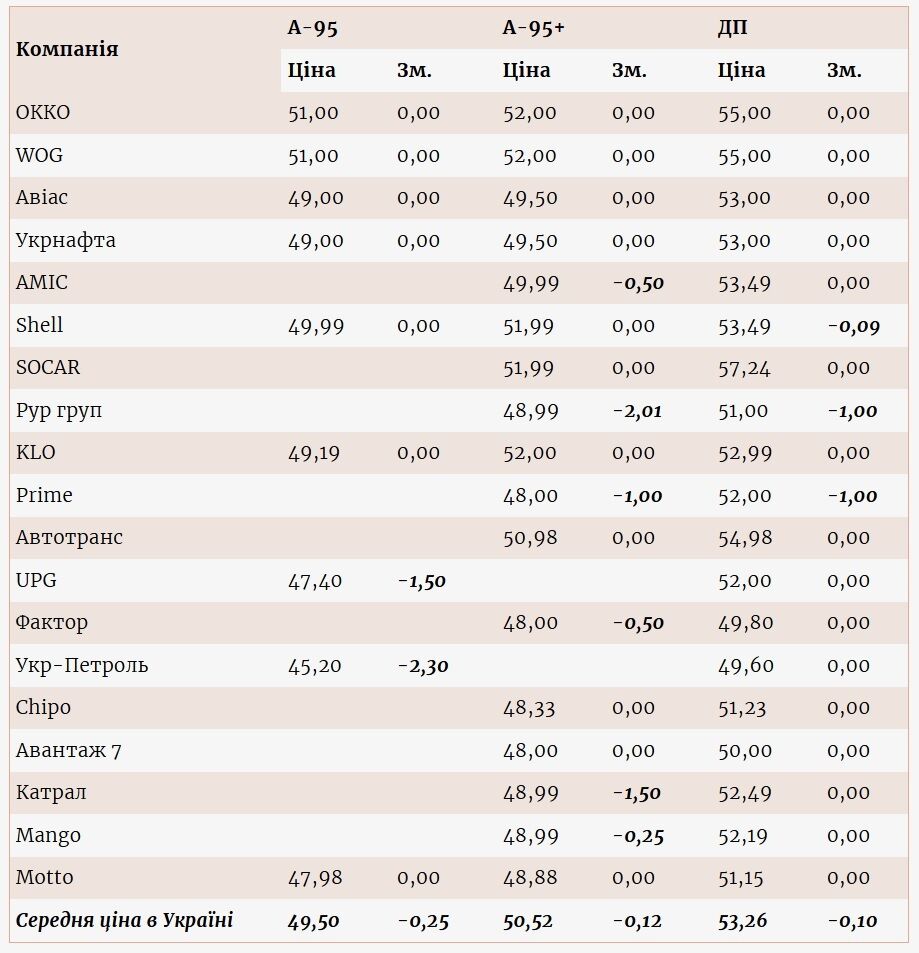Image resolution: width=919 pixels, height=953 pixels.
Task: Click the Motto A-95+ price 48,88
Action: coord(530,878)
